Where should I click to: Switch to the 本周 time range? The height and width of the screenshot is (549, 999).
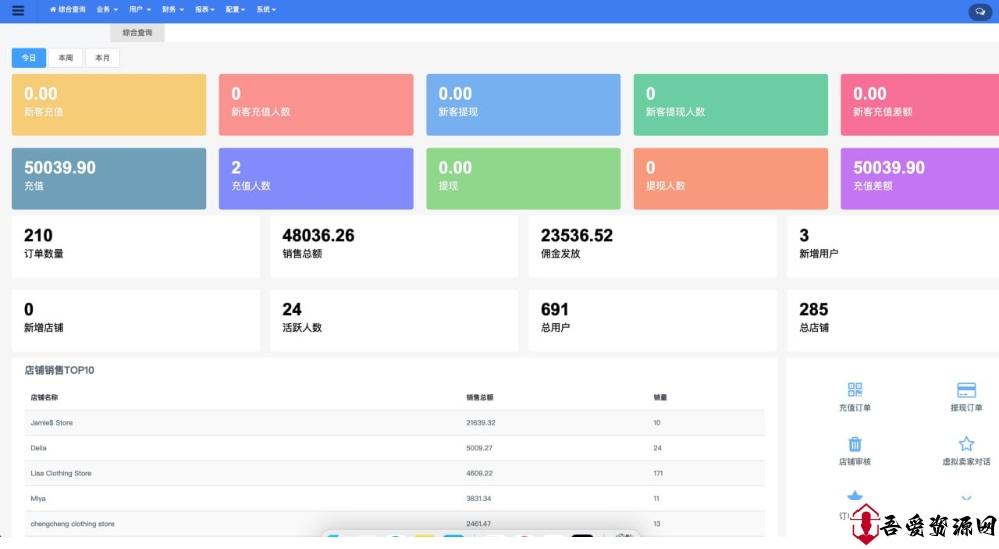point(65,58)
